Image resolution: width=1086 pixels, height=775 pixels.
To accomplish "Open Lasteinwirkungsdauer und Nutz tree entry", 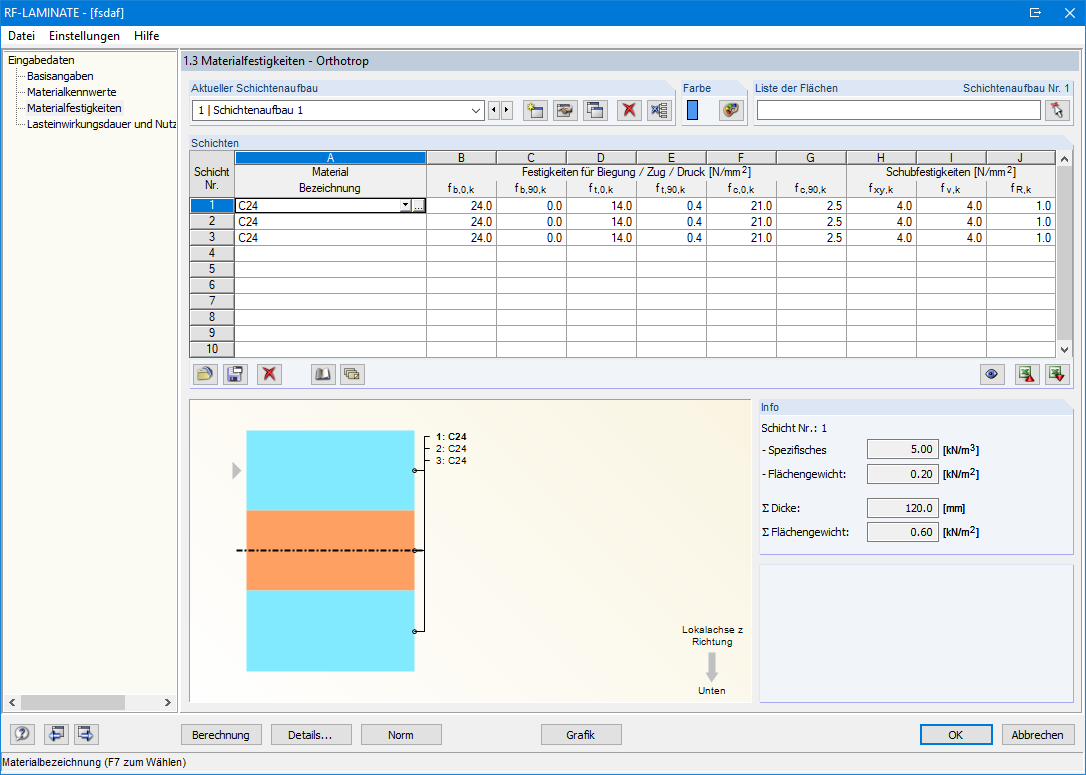I will pyautogui.click(x=101, y=124).
